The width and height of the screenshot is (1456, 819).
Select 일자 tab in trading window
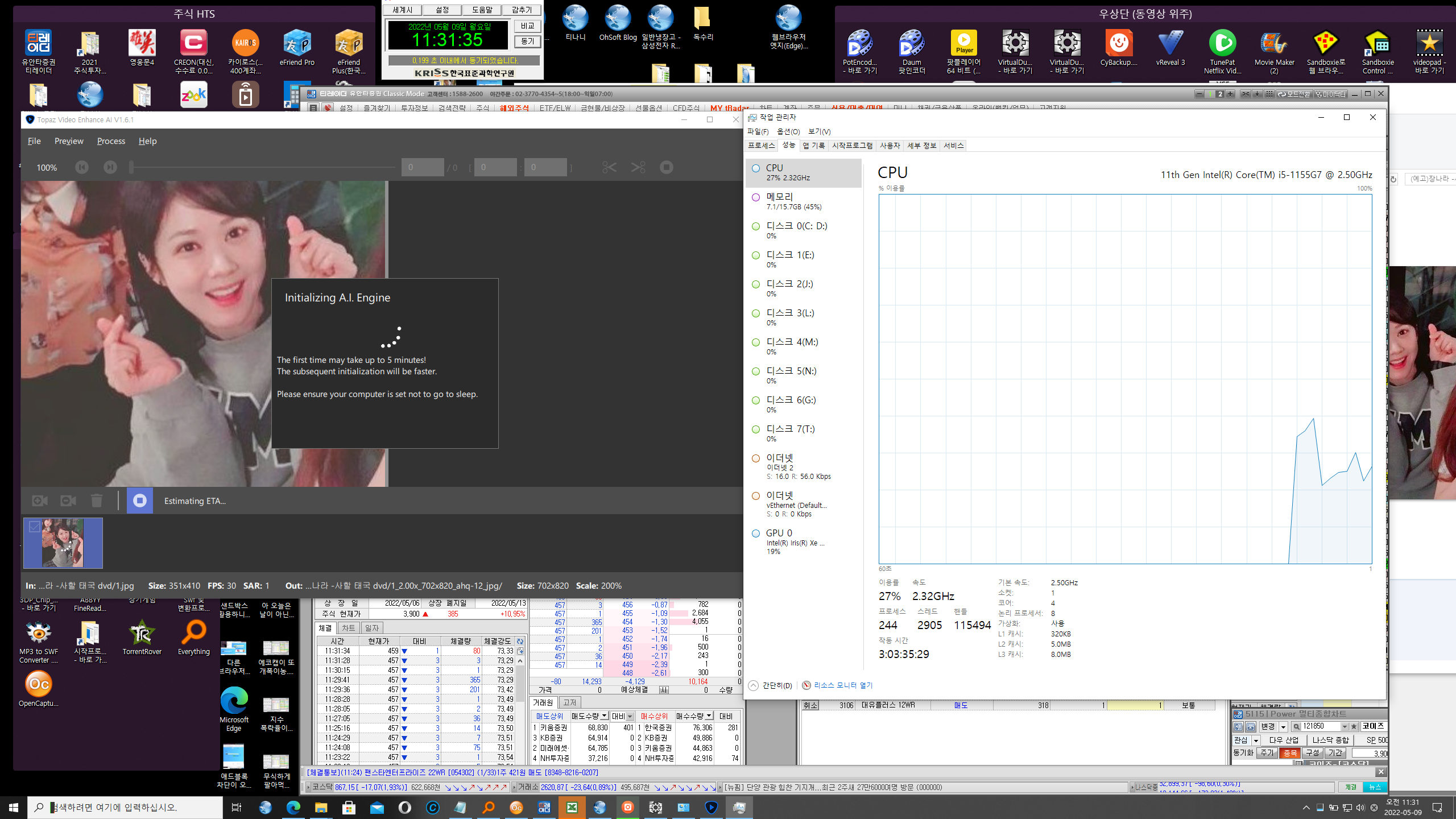tap(371, 628)
